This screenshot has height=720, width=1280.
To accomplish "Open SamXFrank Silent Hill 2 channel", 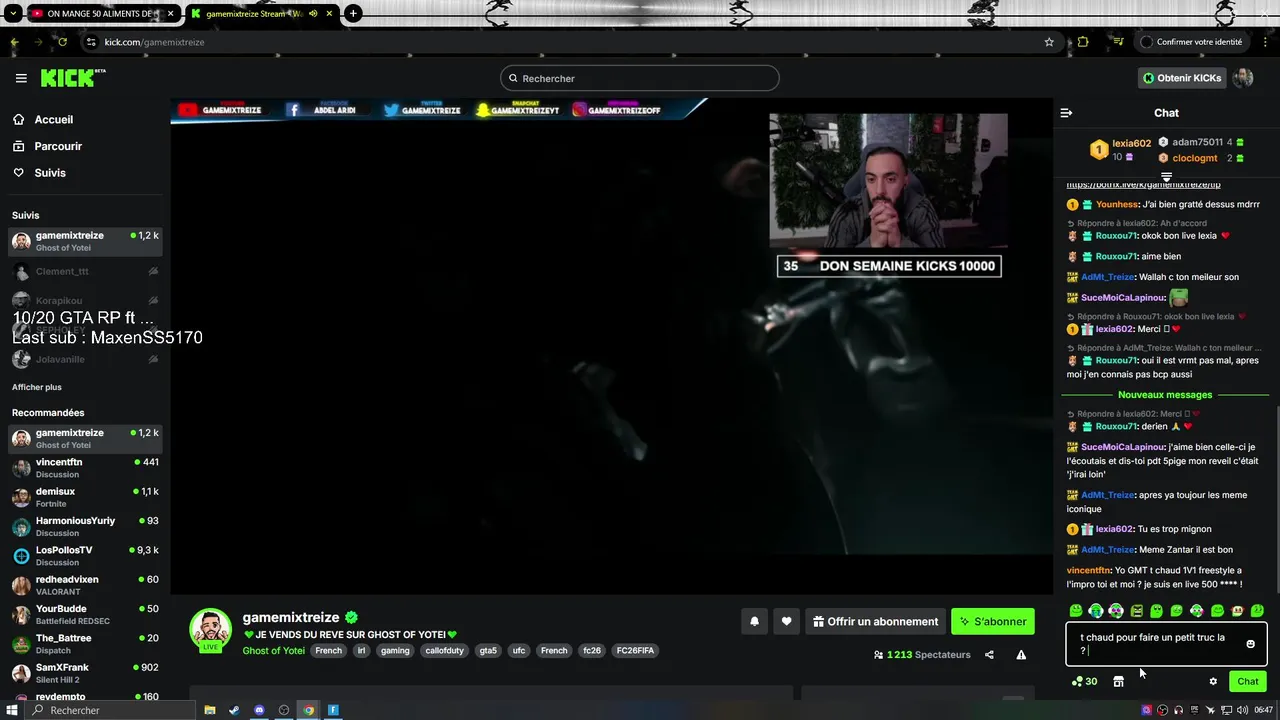I will (x=85, y=673).
